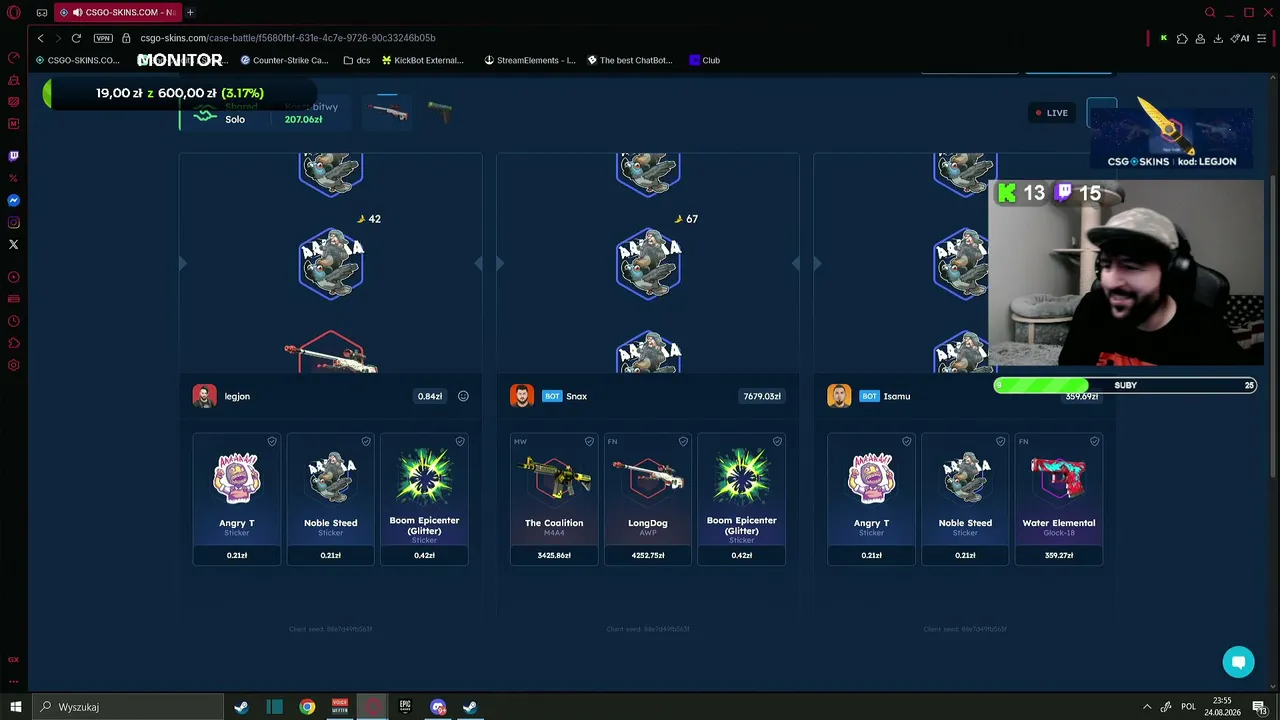Open the KickBot External bookmark

423,60
